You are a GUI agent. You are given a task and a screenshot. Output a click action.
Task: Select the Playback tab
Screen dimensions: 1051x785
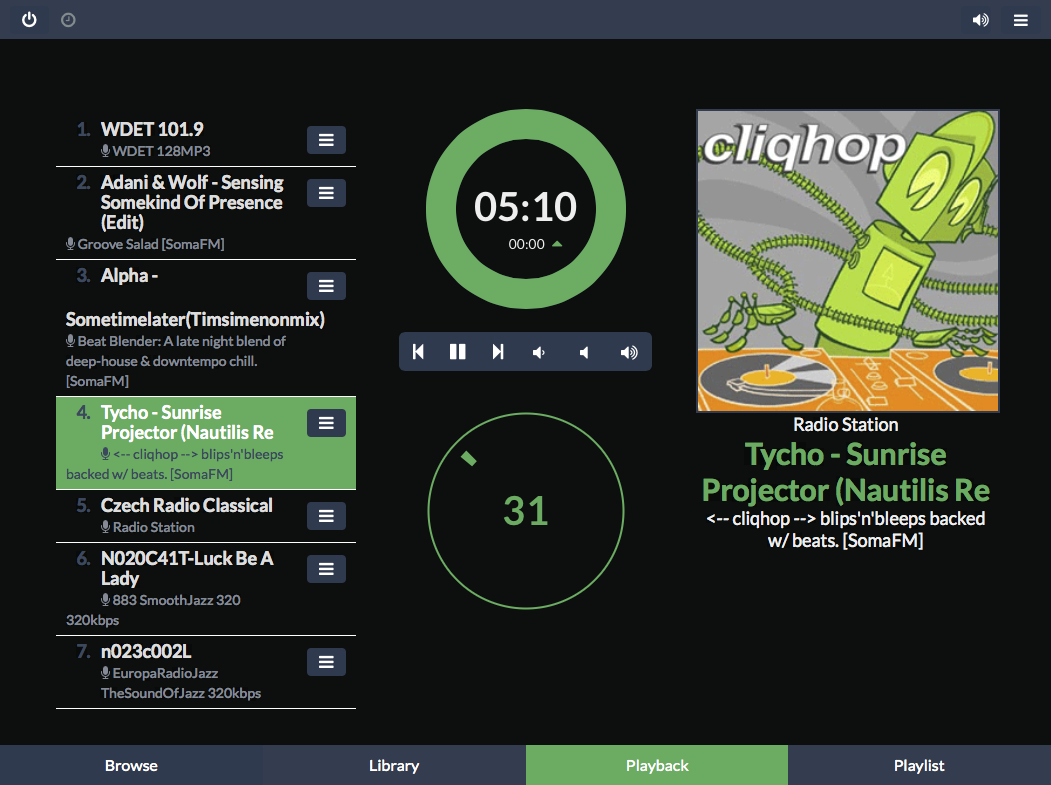pyautogui.click(x=657, y=766)
